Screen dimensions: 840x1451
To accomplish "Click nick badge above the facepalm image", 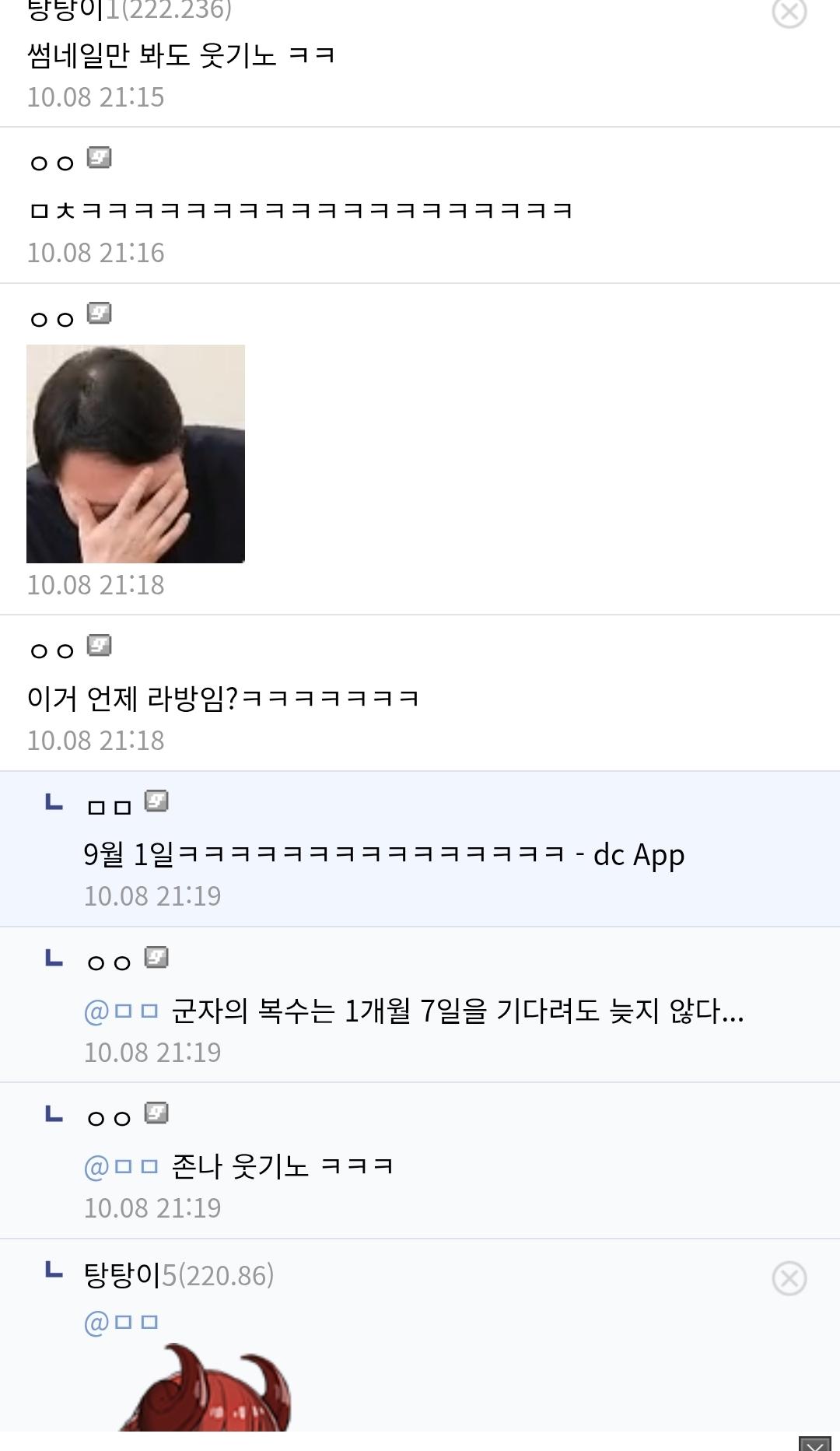I will coord(99,314).
